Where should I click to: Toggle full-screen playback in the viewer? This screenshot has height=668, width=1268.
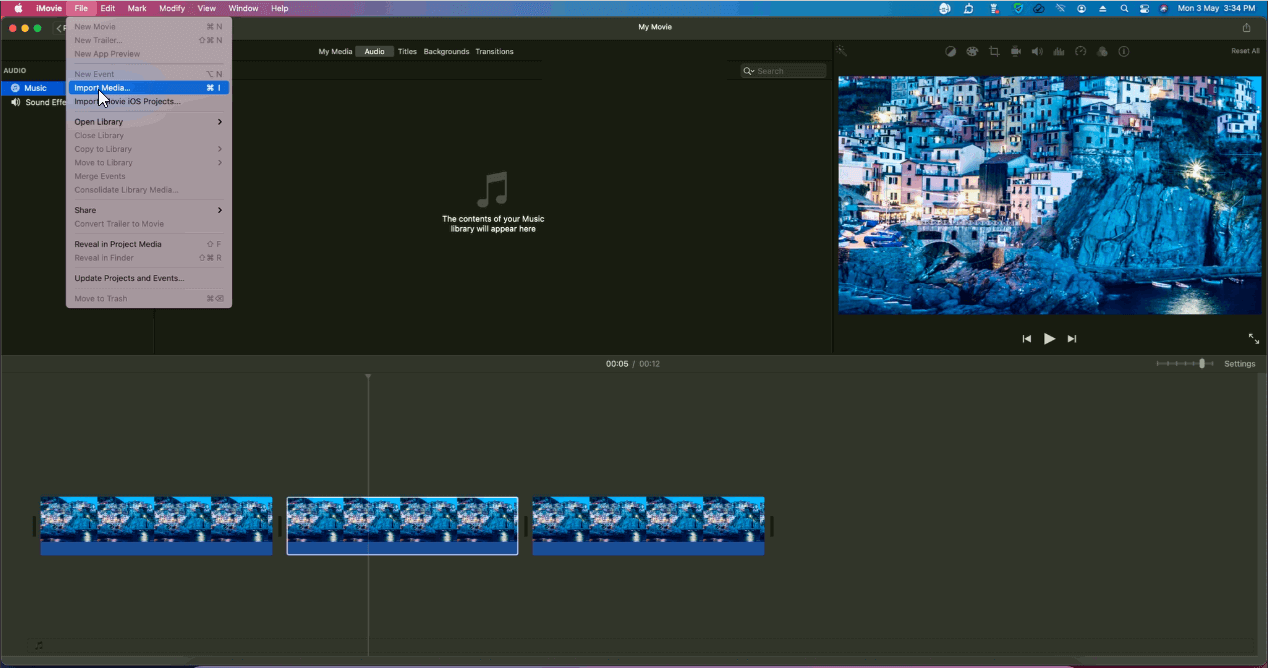tap(1253, 338)
